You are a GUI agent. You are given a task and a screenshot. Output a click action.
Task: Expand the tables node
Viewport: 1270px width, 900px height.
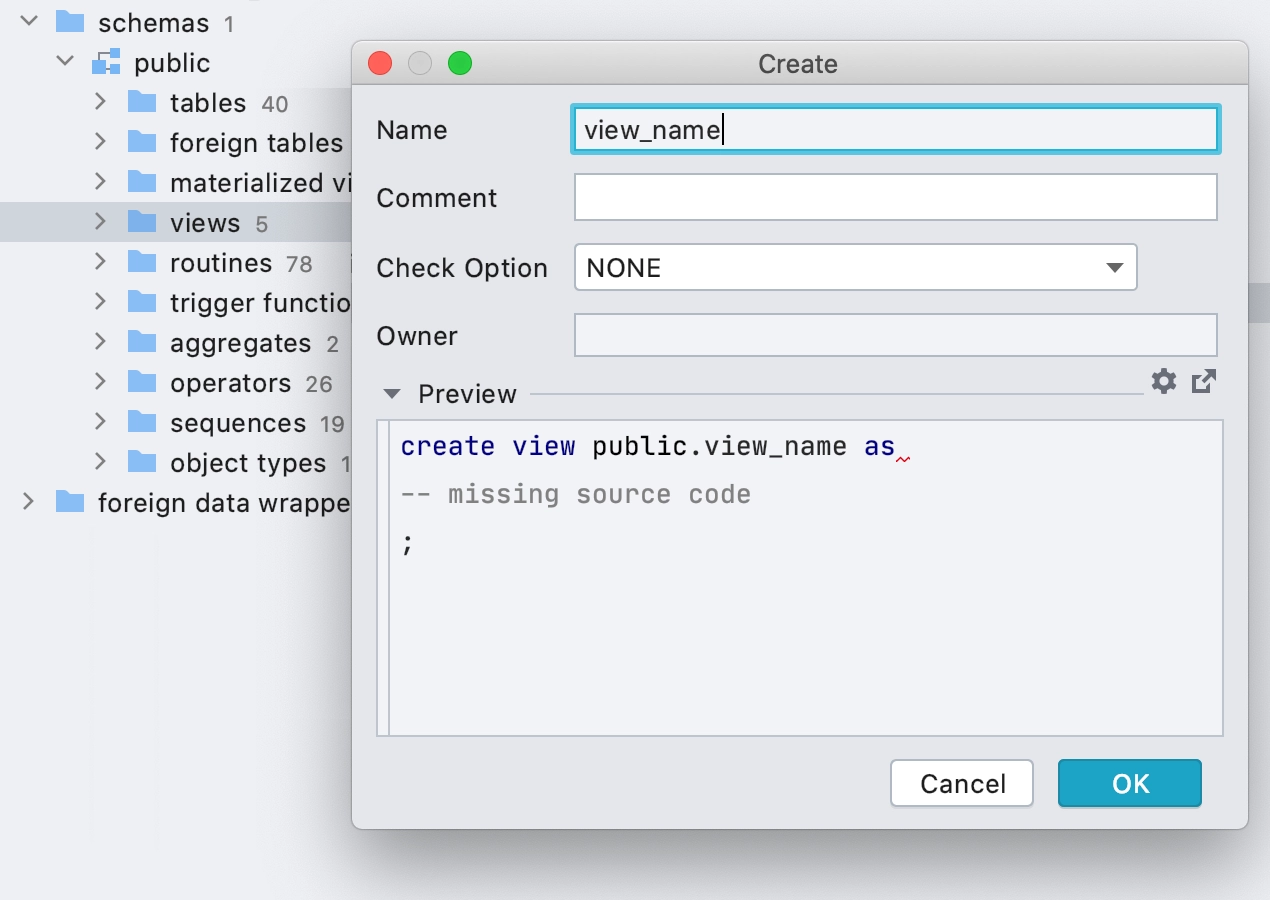pos(100,101)
